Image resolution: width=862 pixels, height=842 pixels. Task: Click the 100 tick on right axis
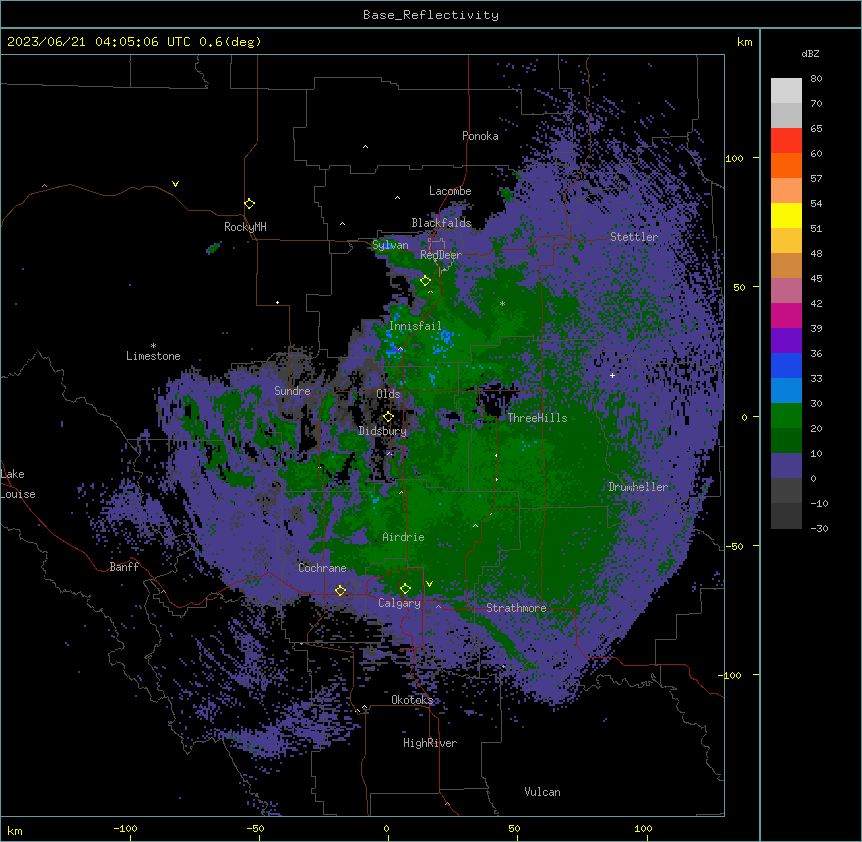click(734, 159)
